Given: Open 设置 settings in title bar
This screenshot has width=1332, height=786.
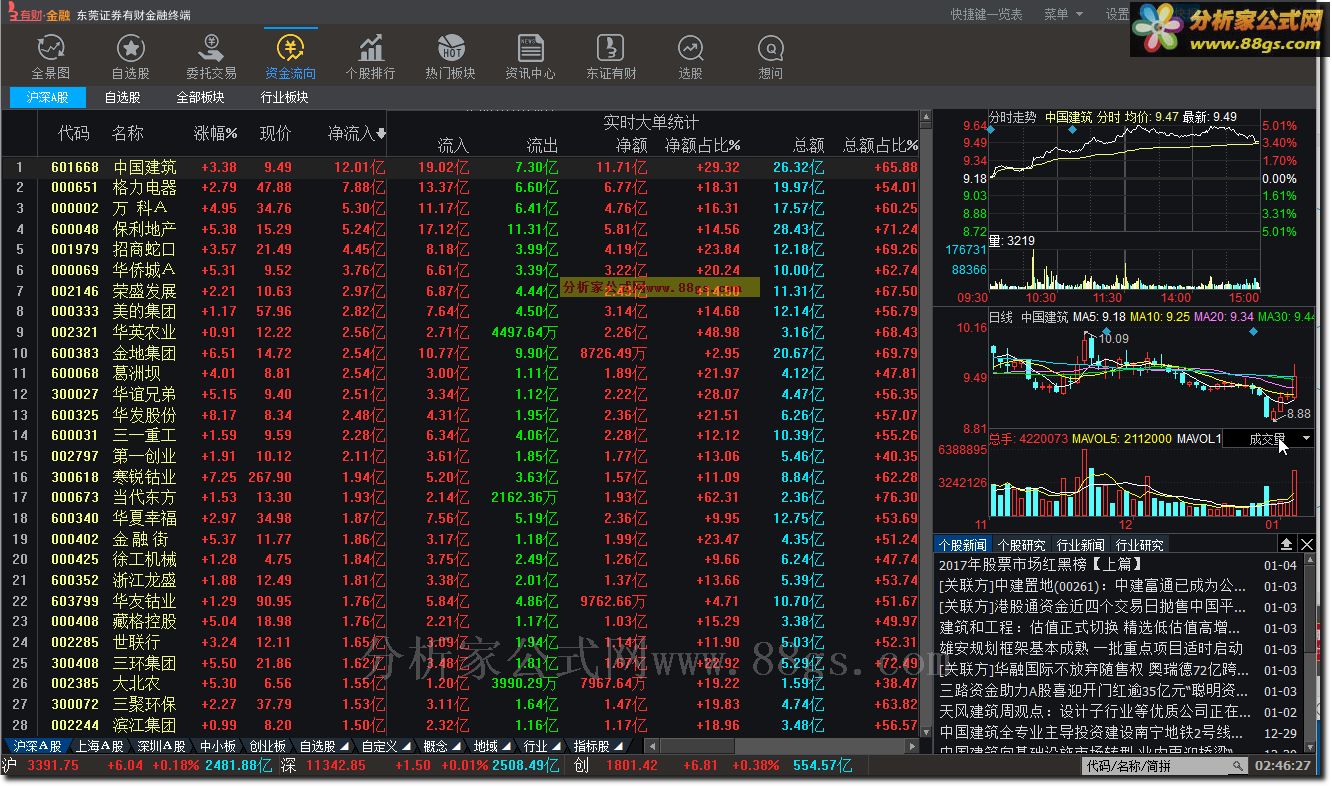Looking at the screenshot, I should pyautogui.click(x=1117, y=14).
